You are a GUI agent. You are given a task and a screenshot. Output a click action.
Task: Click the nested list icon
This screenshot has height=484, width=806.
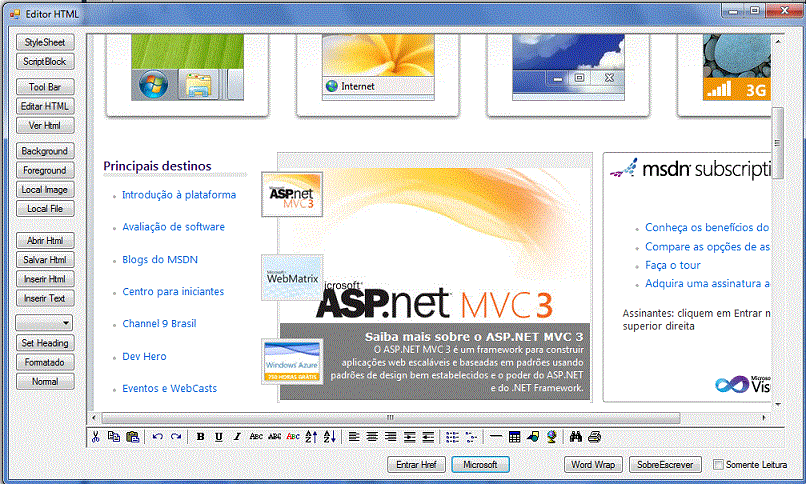coord(471,437)
